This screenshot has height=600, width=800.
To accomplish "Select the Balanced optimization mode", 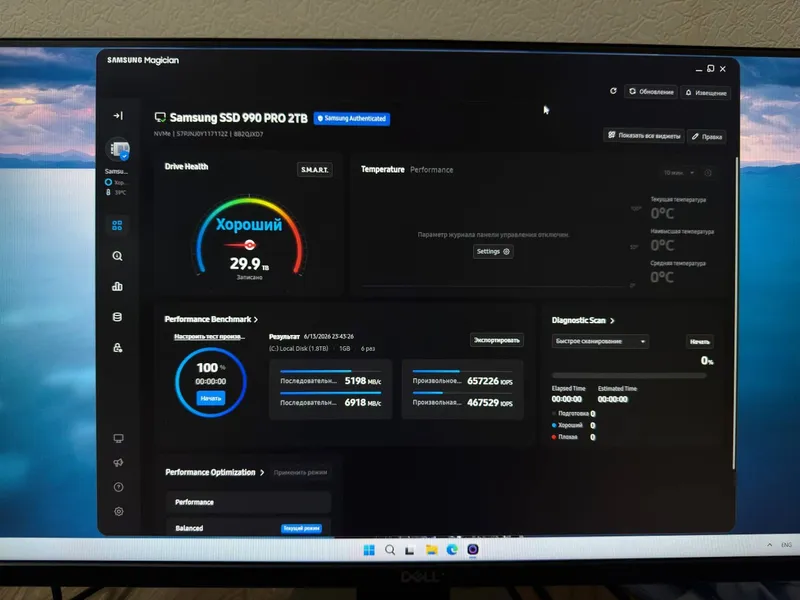I will 248,528.
